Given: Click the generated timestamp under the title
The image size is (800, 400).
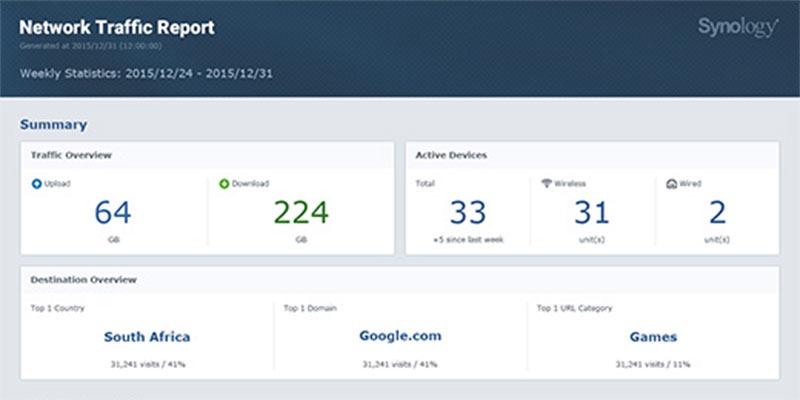Looking at the screenshot, I should 91,46.
